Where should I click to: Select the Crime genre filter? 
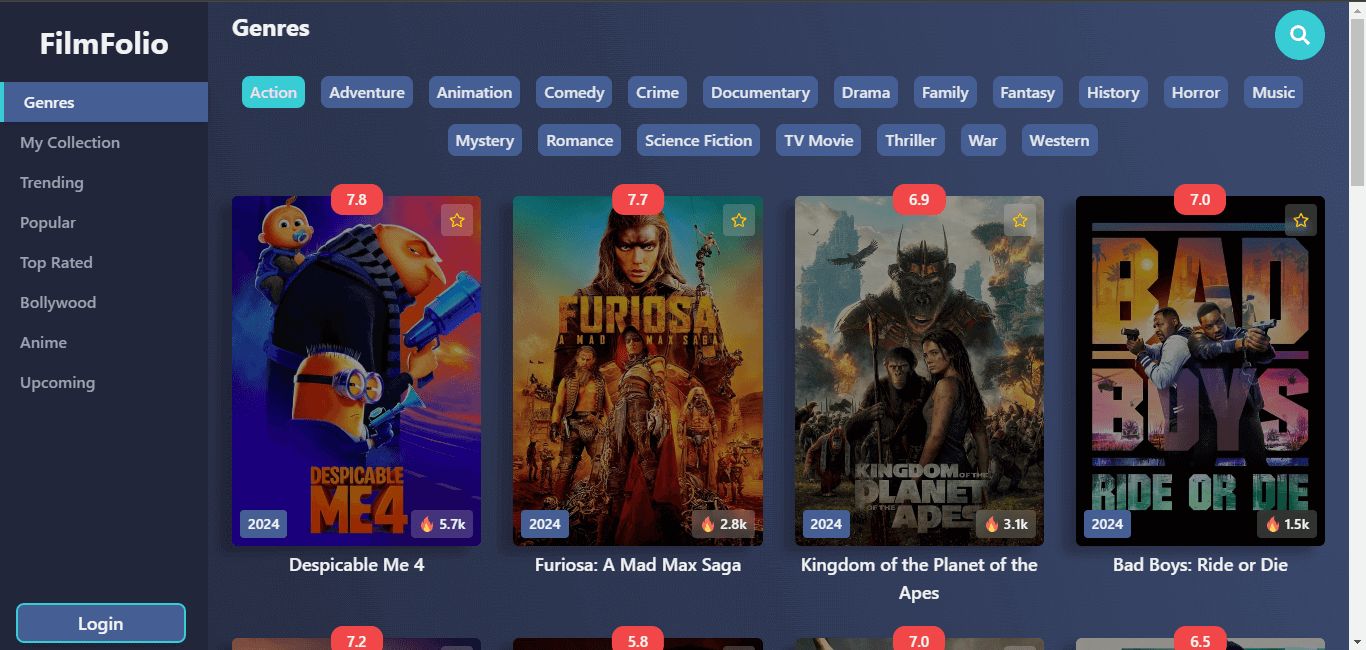pos(657,92)
